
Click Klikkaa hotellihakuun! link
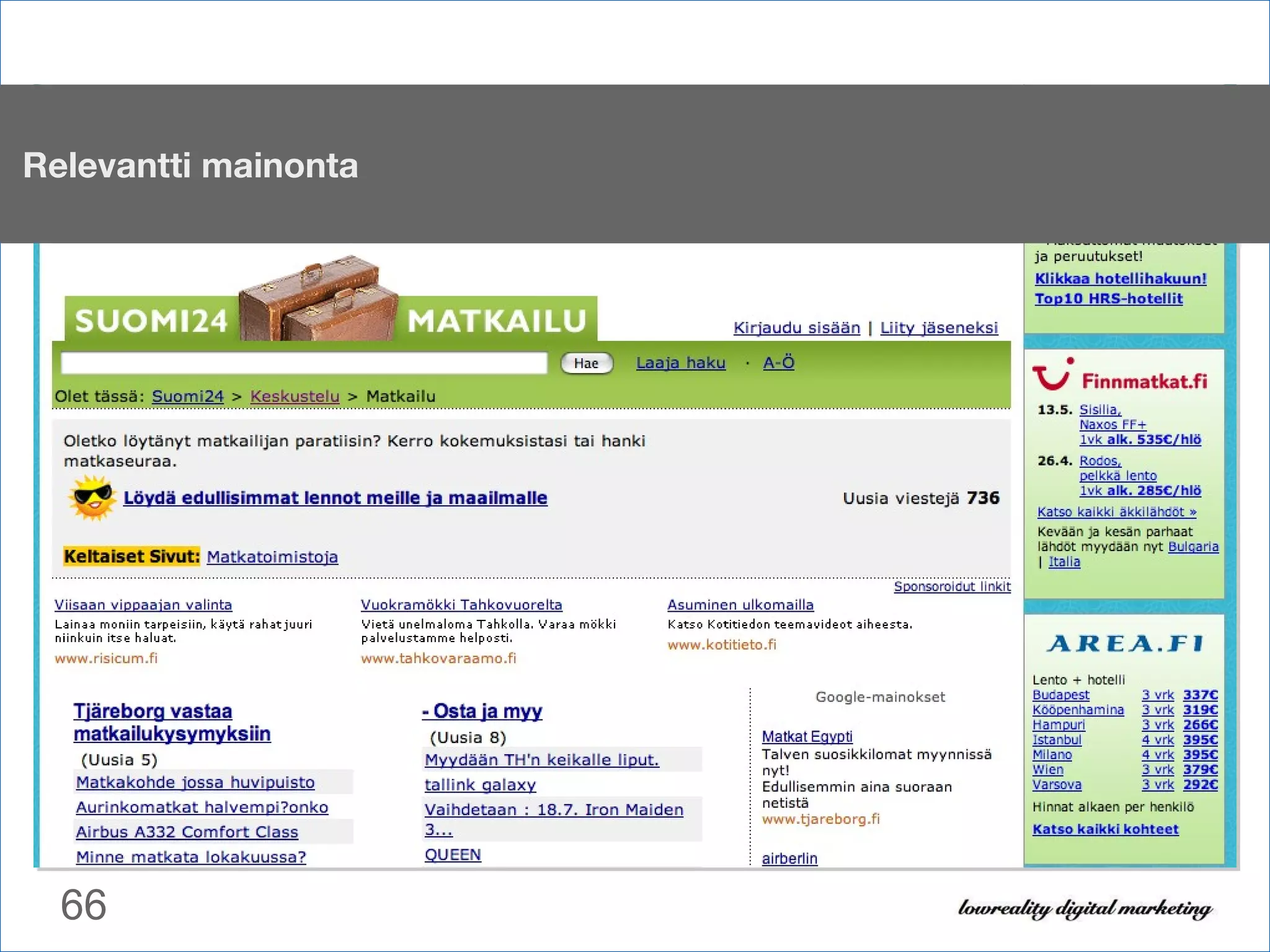1121,279
